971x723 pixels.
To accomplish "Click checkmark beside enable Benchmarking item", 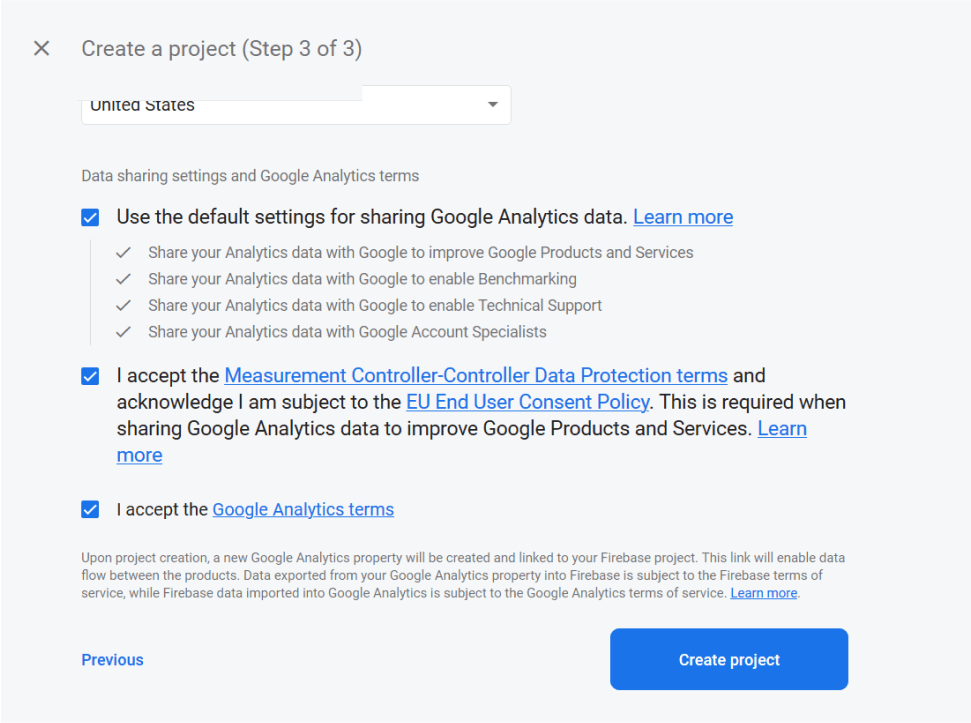I will click(123, 279).
